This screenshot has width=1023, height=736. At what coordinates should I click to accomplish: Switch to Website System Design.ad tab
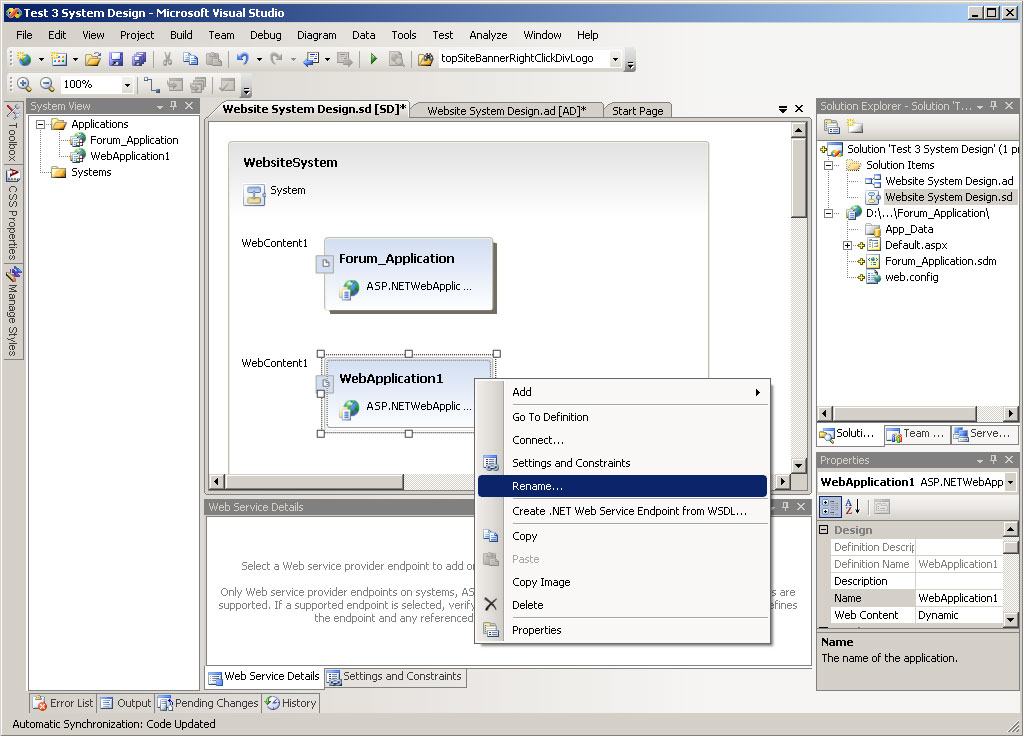point(507,111)
